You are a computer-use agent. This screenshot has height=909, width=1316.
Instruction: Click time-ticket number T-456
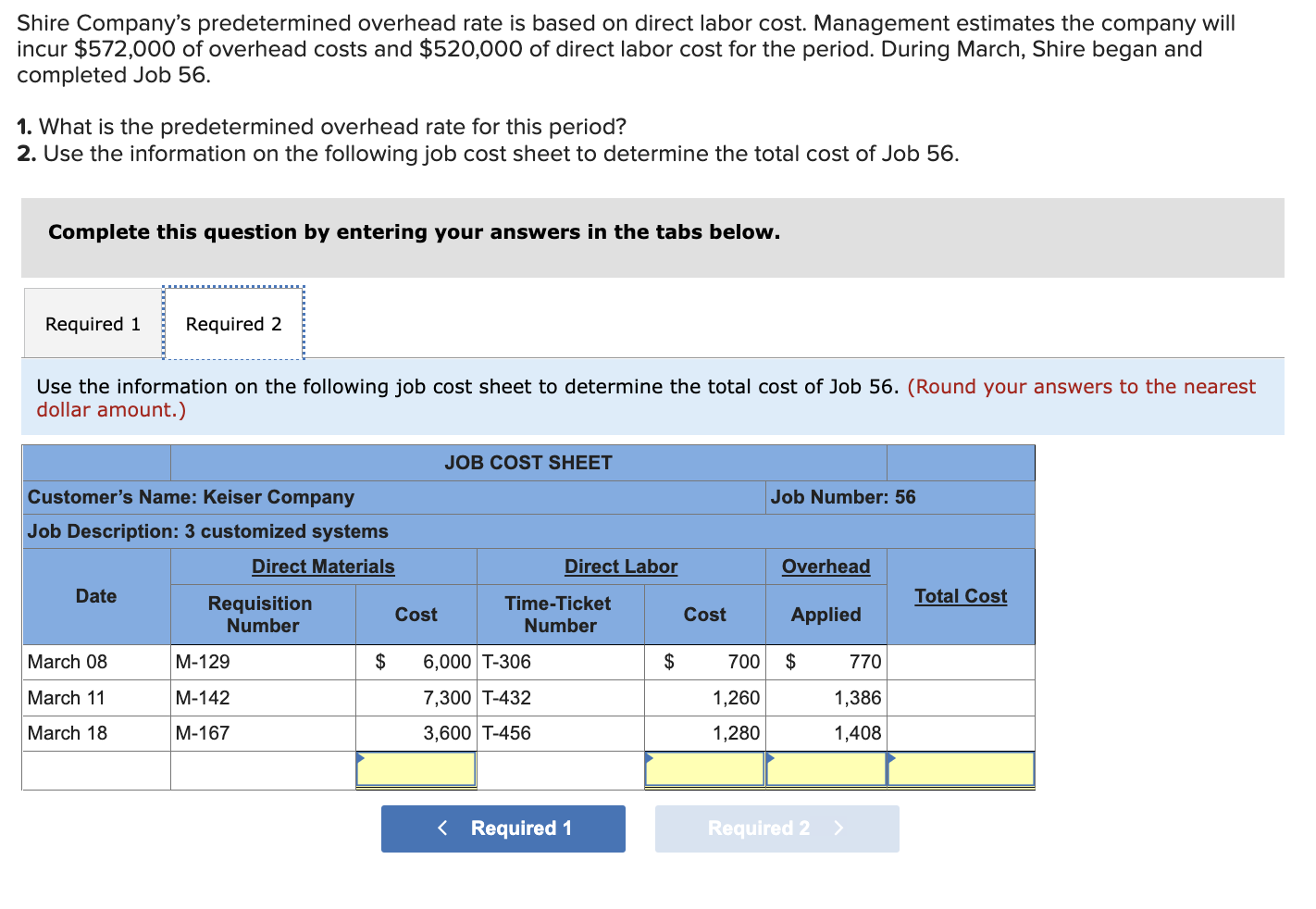click(561, 733)
